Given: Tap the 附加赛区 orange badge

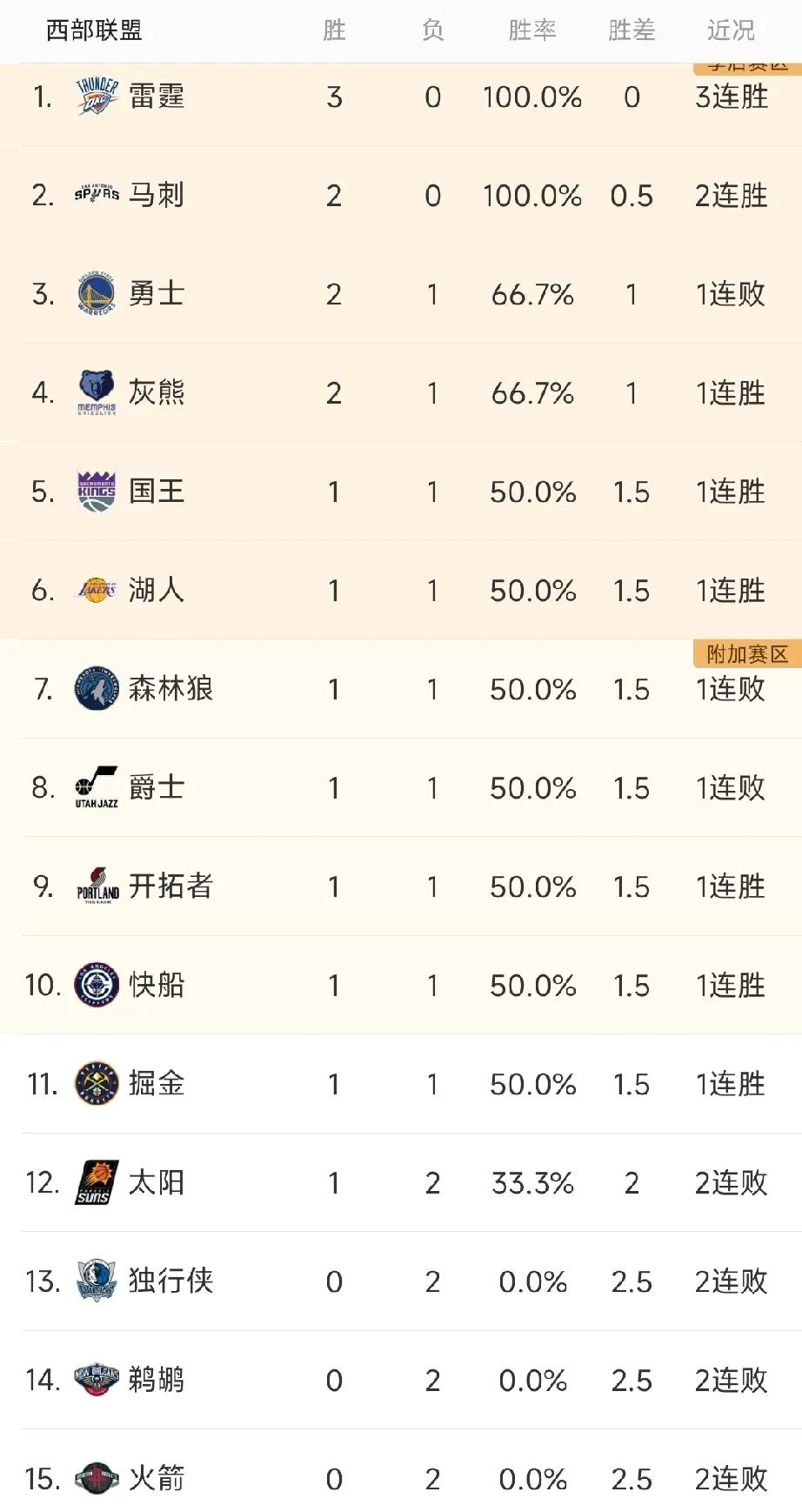Looking at the screenshot, I should point(747,654).
